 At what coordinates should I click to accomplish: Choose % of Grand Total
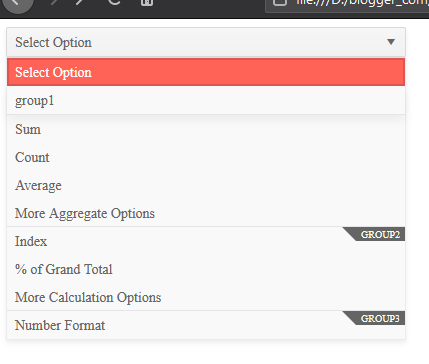tap(206, 269)
